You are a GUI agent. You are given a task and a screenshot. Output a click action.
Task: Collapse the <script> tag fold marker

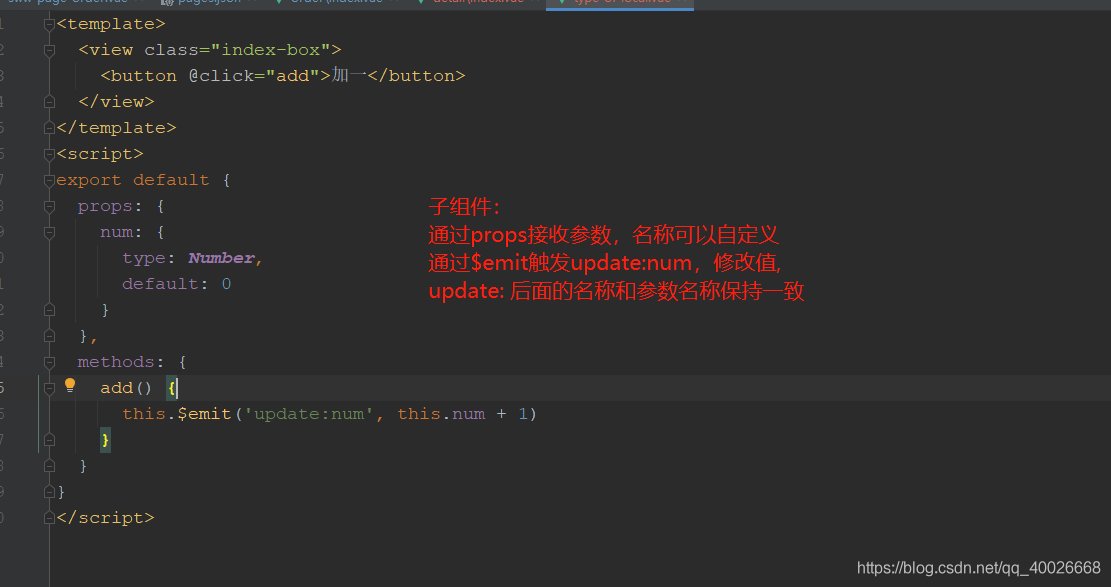(x=49, y=154)
